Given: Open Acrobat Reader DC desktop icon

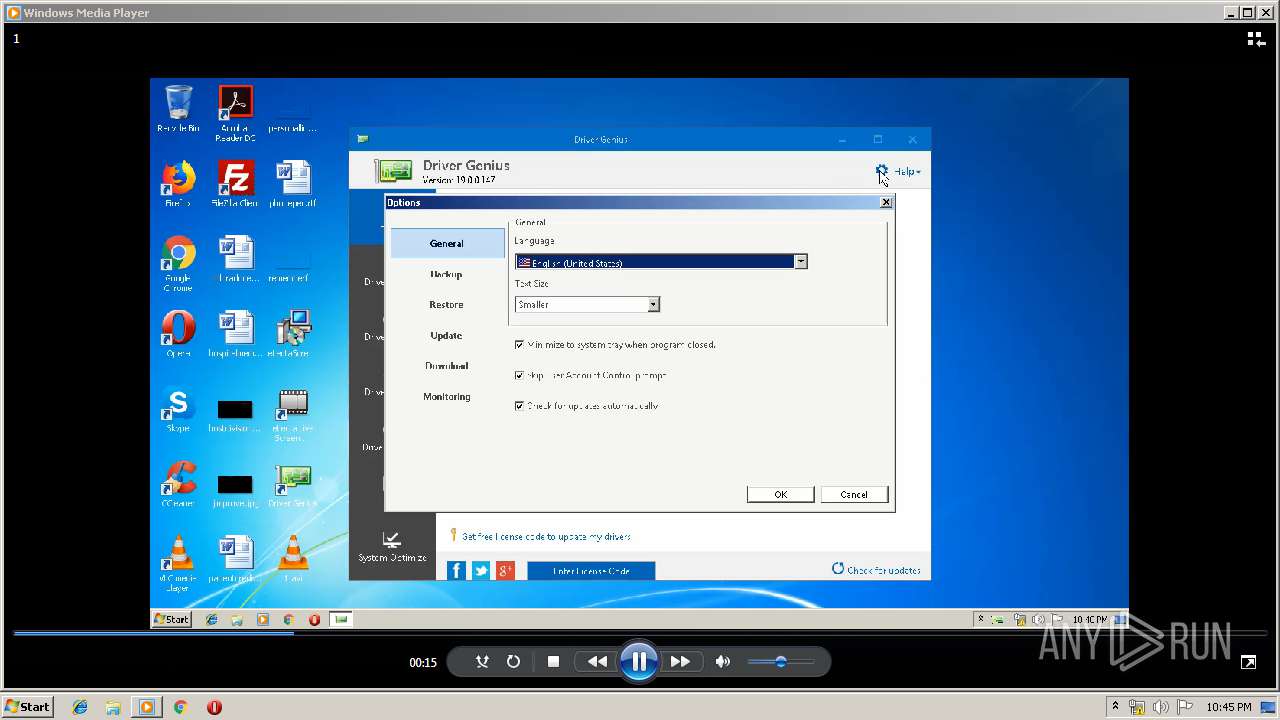Looking at the screenshot, I should point(235,113).
